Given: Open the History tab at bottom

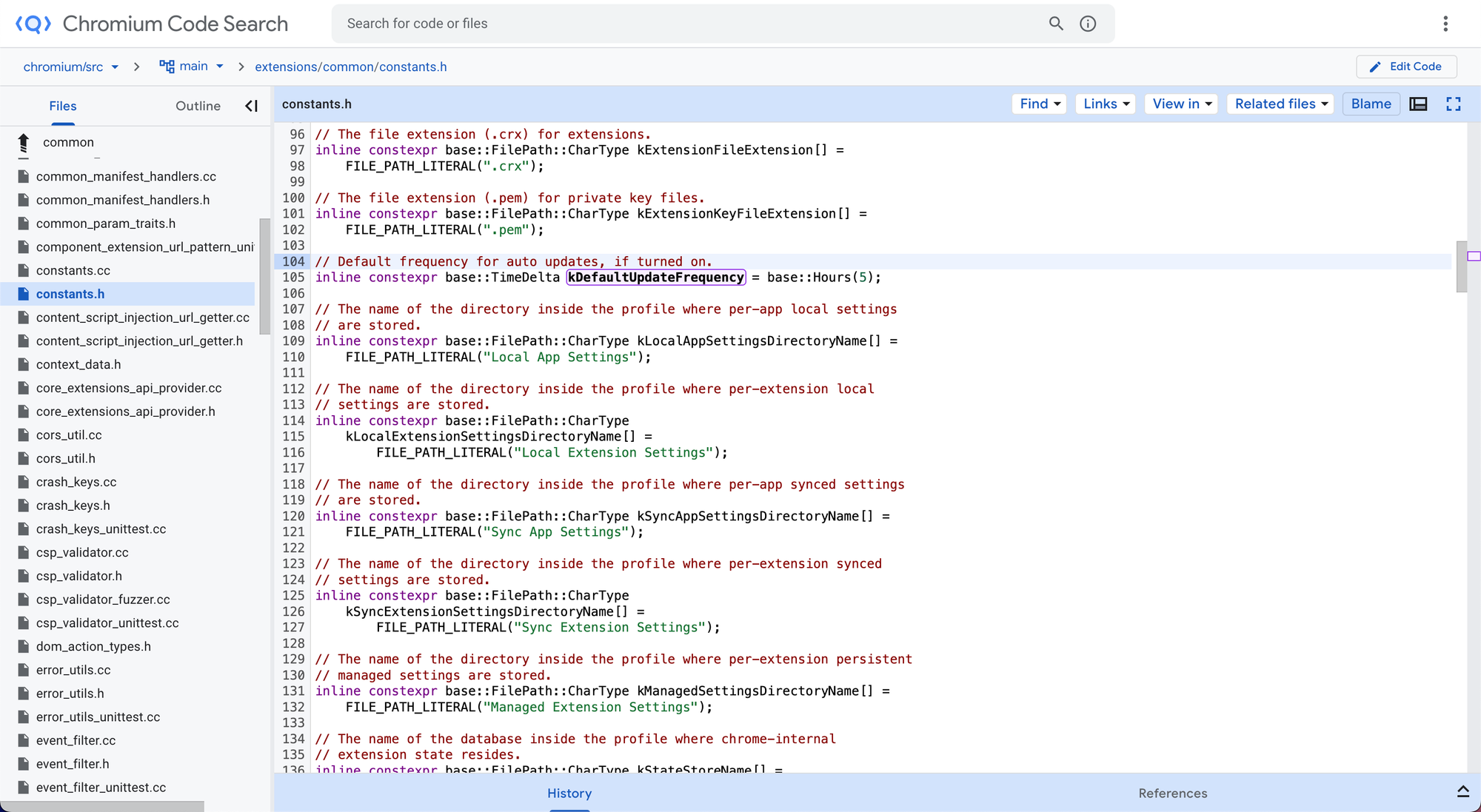Looking at the screenshot, I should [569, 793].
